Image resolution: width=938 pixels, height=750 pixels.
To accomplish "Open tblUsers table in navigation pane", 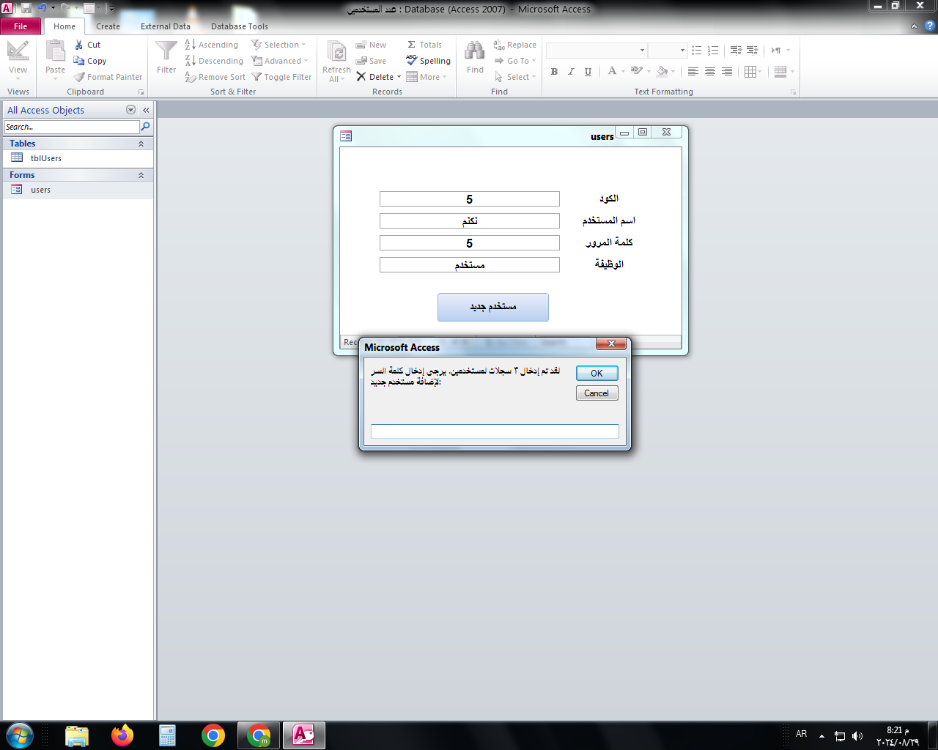I will (x=78, y=158).
